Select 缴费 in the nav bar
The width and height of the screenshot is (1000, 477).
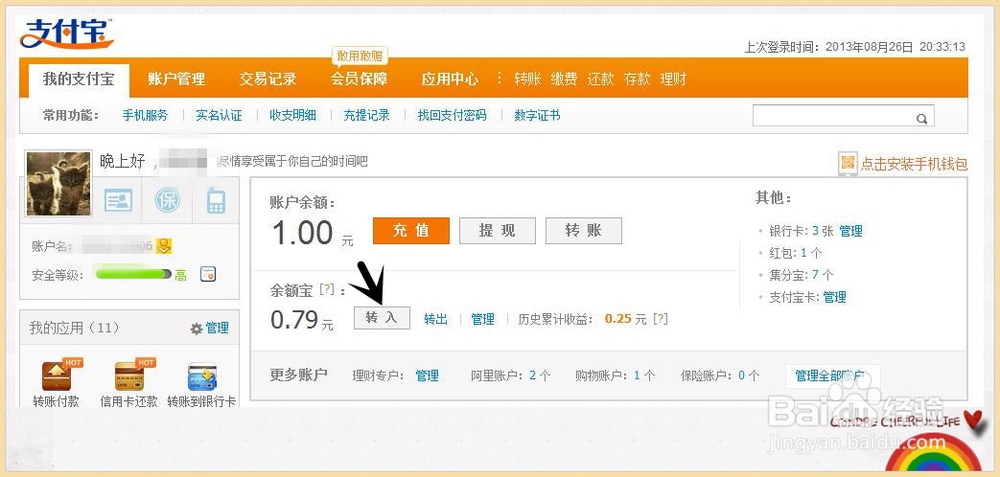pyautogui.click(x=564, y=79)
